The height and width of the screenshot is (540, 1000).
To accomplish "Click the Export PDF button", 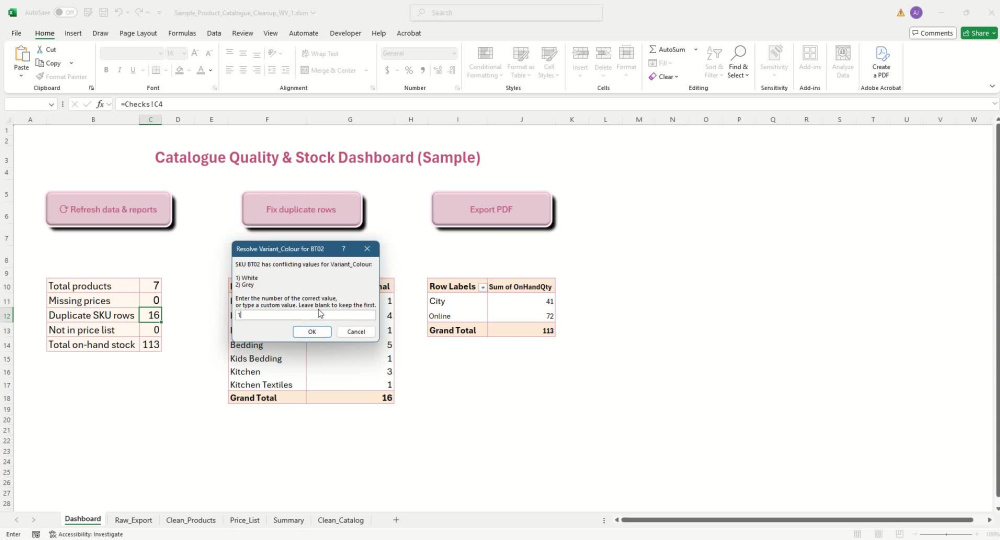I will pyautogui.click(x=491, y=209).
